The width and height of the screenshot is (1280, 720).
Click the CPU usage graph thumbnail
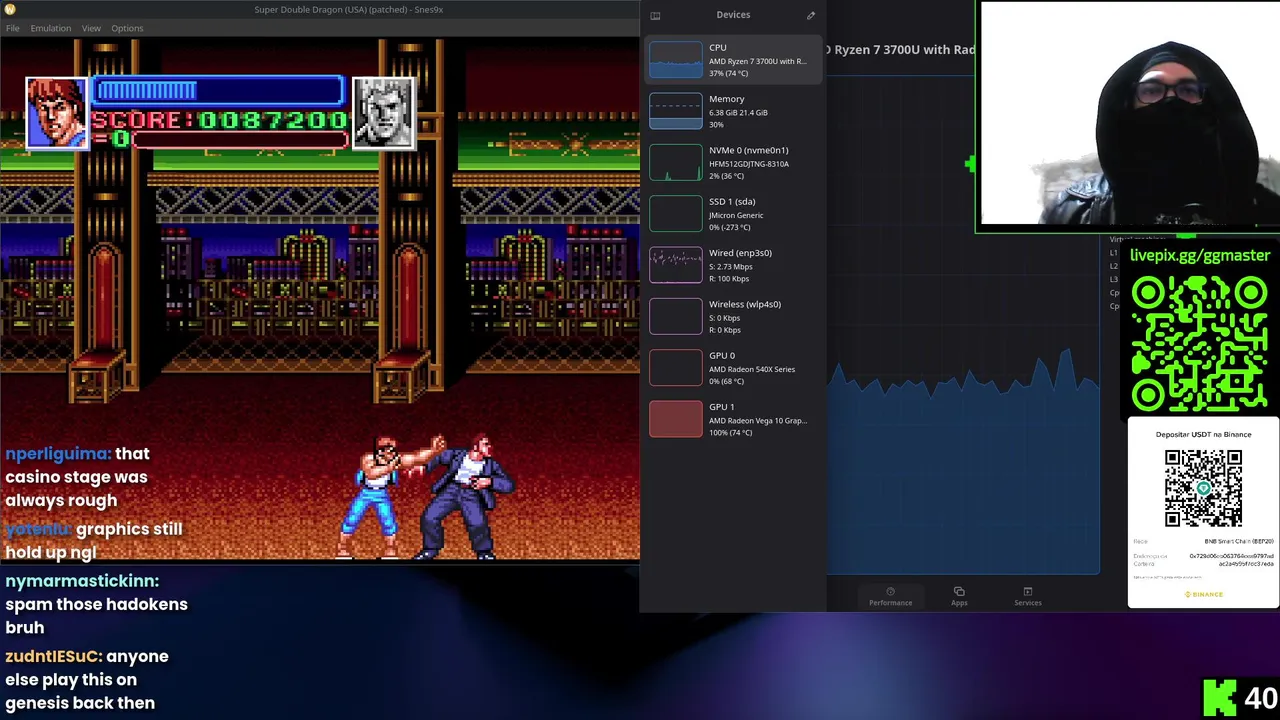point(676,60)
